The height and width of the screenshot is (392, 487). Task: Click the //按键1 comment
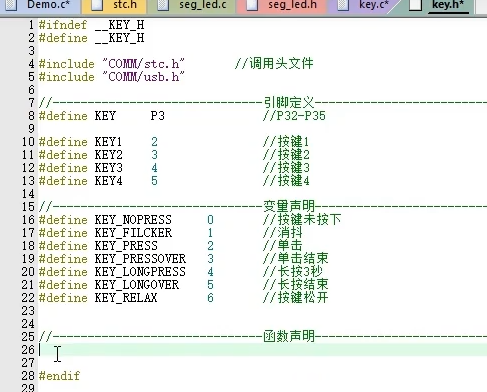(286, 142)
